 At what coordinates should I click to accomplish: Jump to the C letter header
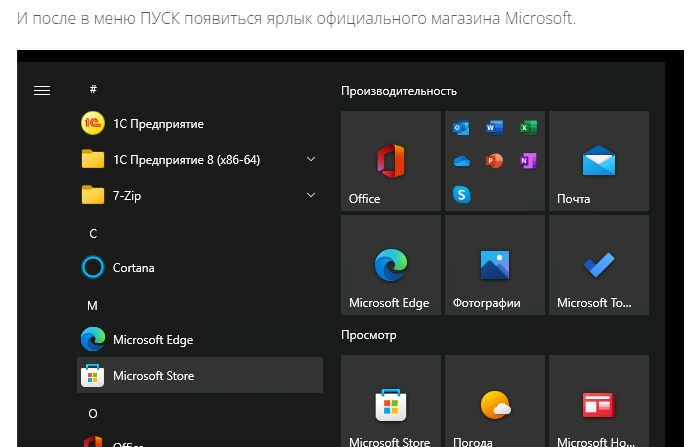(93, 233)
